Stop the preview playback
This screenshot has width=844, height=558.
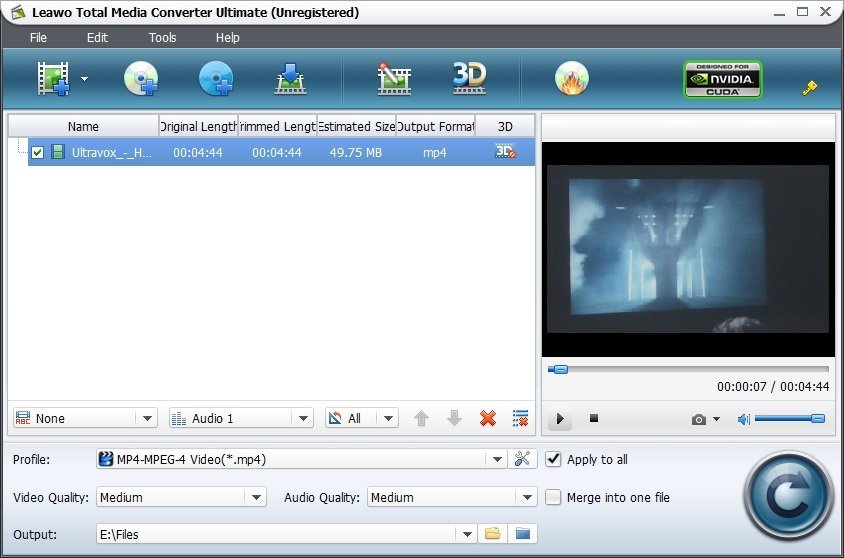pyautogui.click(x=594, y=418)
